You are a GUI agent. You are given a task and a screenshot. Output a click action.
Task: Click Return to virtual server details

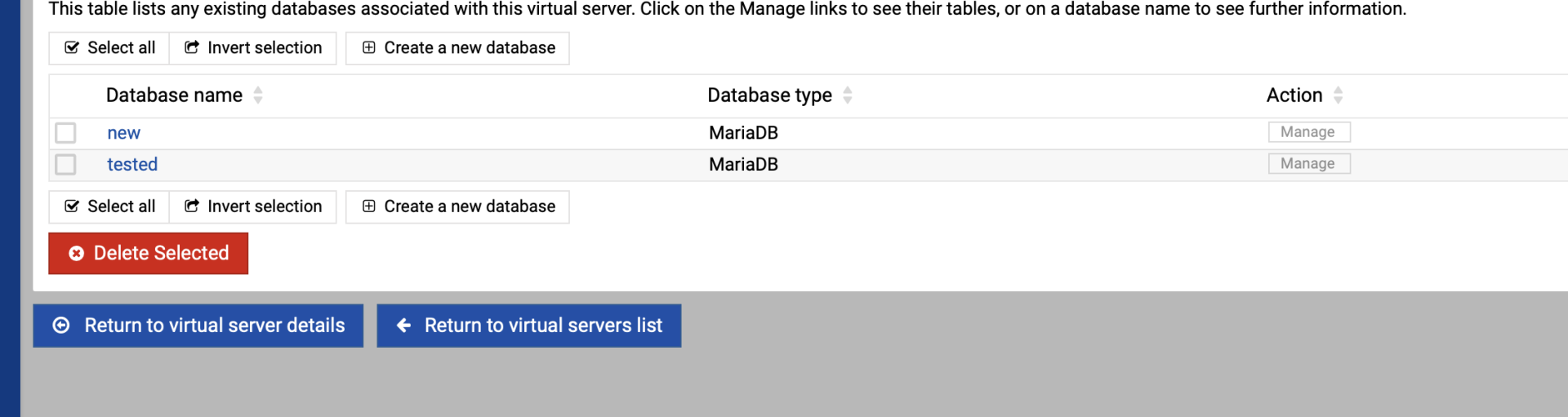tap(198, 326)
